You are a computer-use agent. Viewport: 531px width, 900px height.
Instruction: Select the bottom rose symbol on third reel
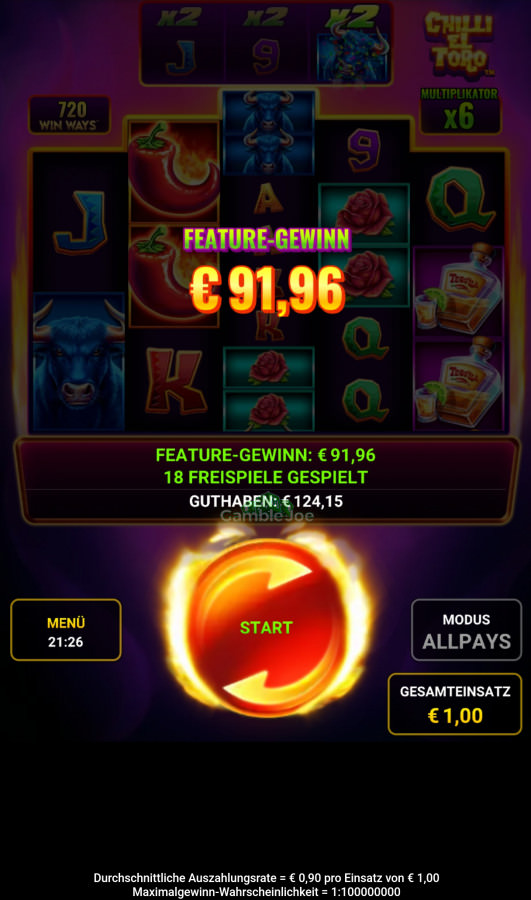pyautogui.click(x=269, y=410)
